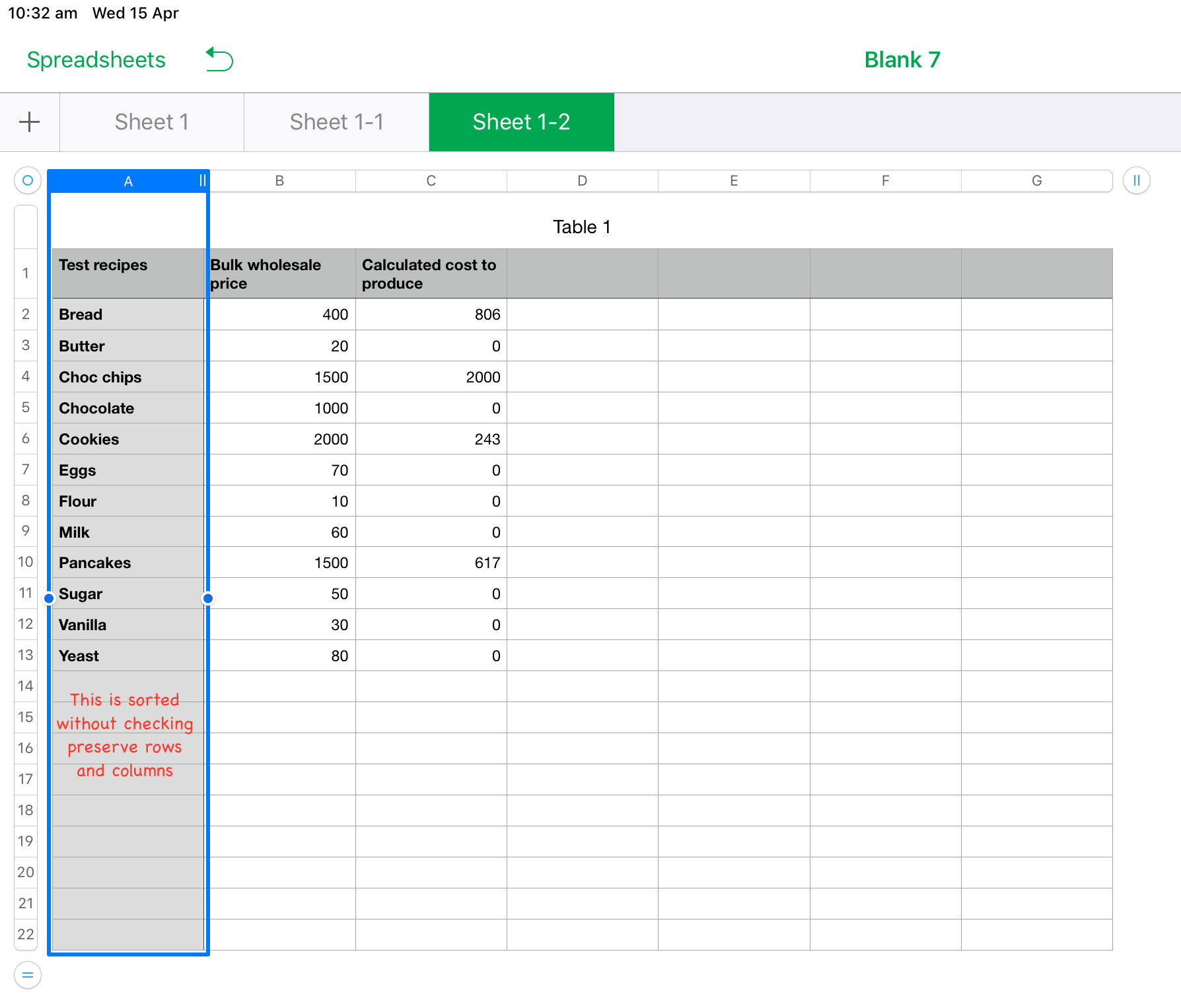
Task: Tap the document title Blank 7
Action: (902, 59)
